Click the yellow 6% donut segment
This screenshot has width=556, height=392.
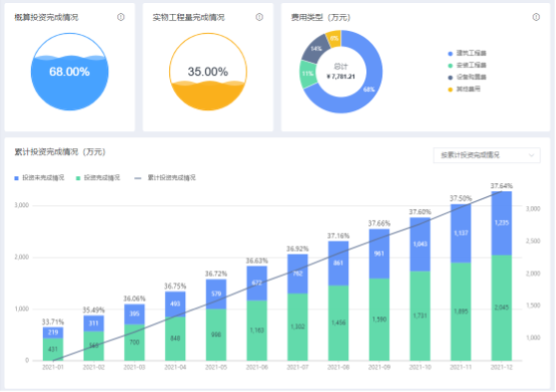[x=334, y=38]
